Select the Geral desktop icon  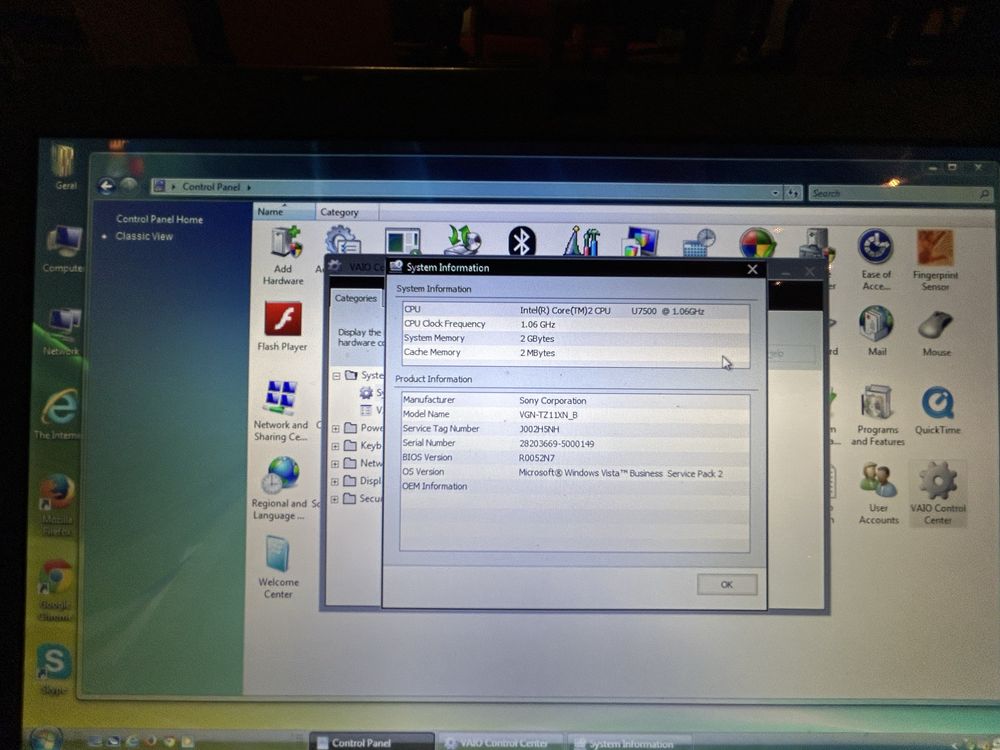64,167
